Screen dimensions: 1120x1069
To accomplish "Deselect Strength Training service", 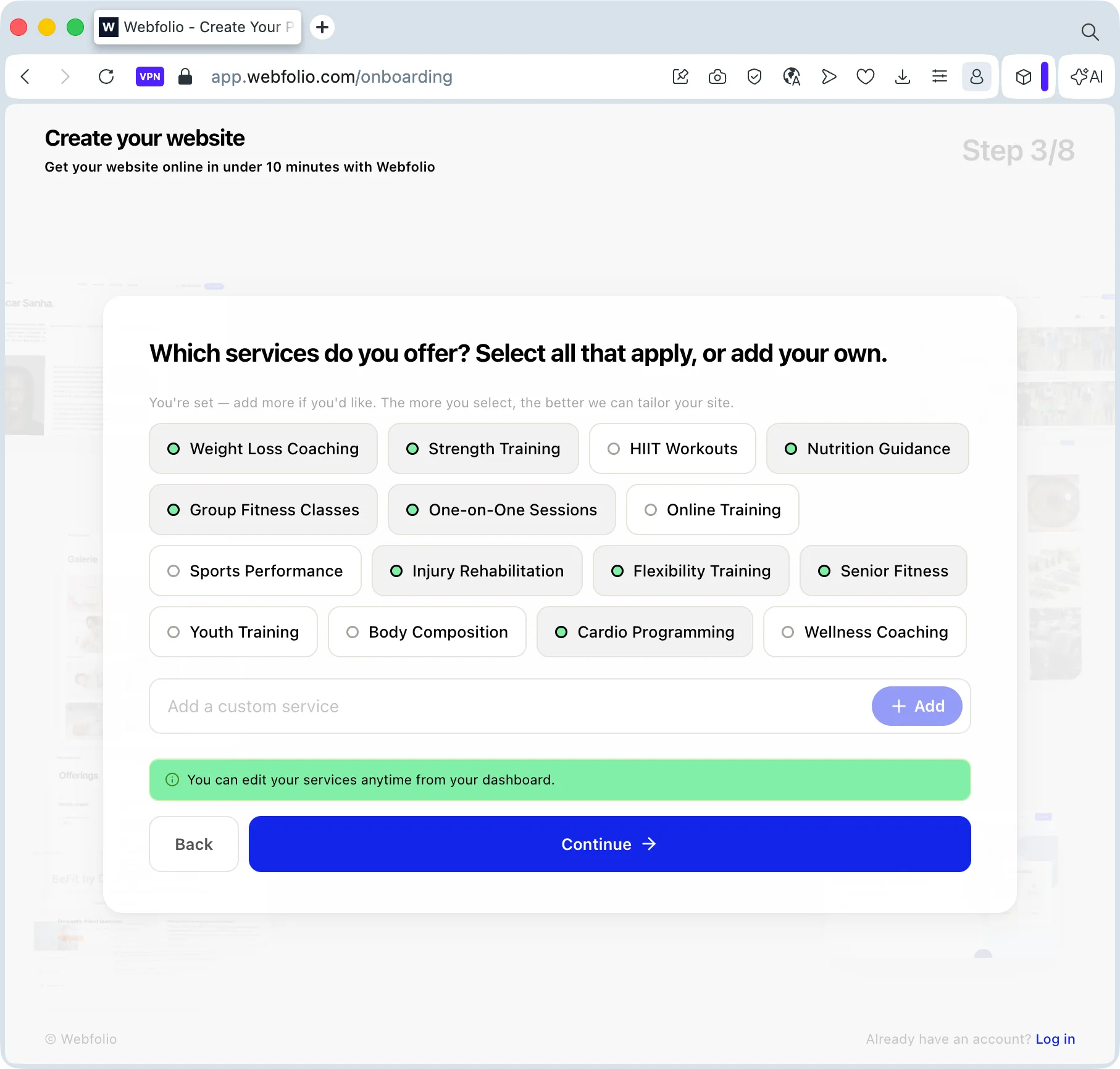I will coord(483,449).
